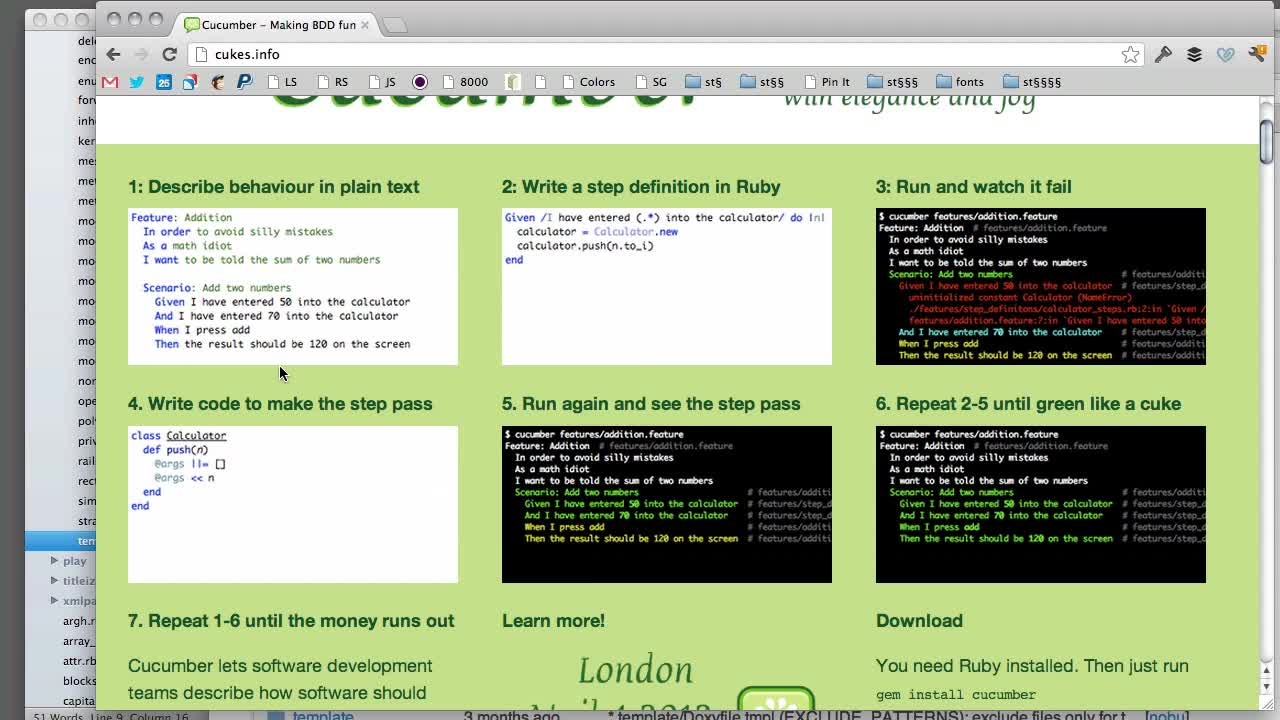Click the step 5 passing terminal thumbnail
This screenshot has width=1280, height=720.
[667, 504]
